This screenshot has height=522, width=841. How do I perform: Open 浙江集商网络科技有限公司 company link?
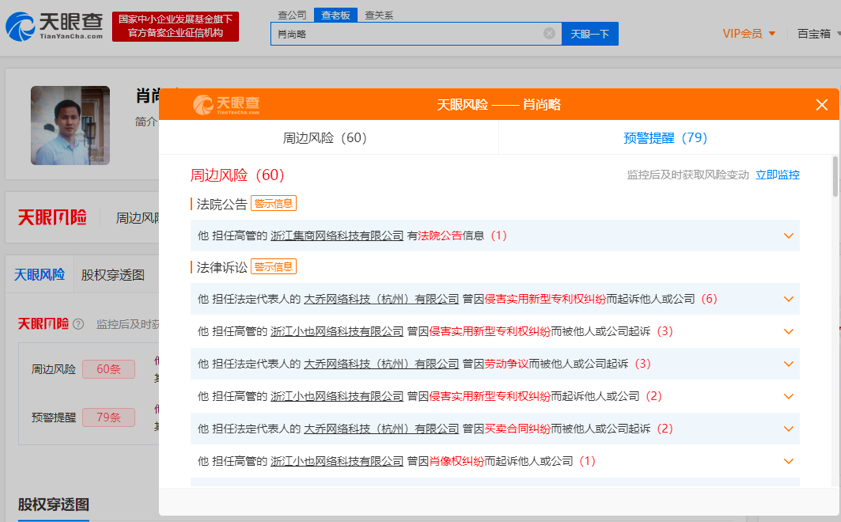coord(336,236)
